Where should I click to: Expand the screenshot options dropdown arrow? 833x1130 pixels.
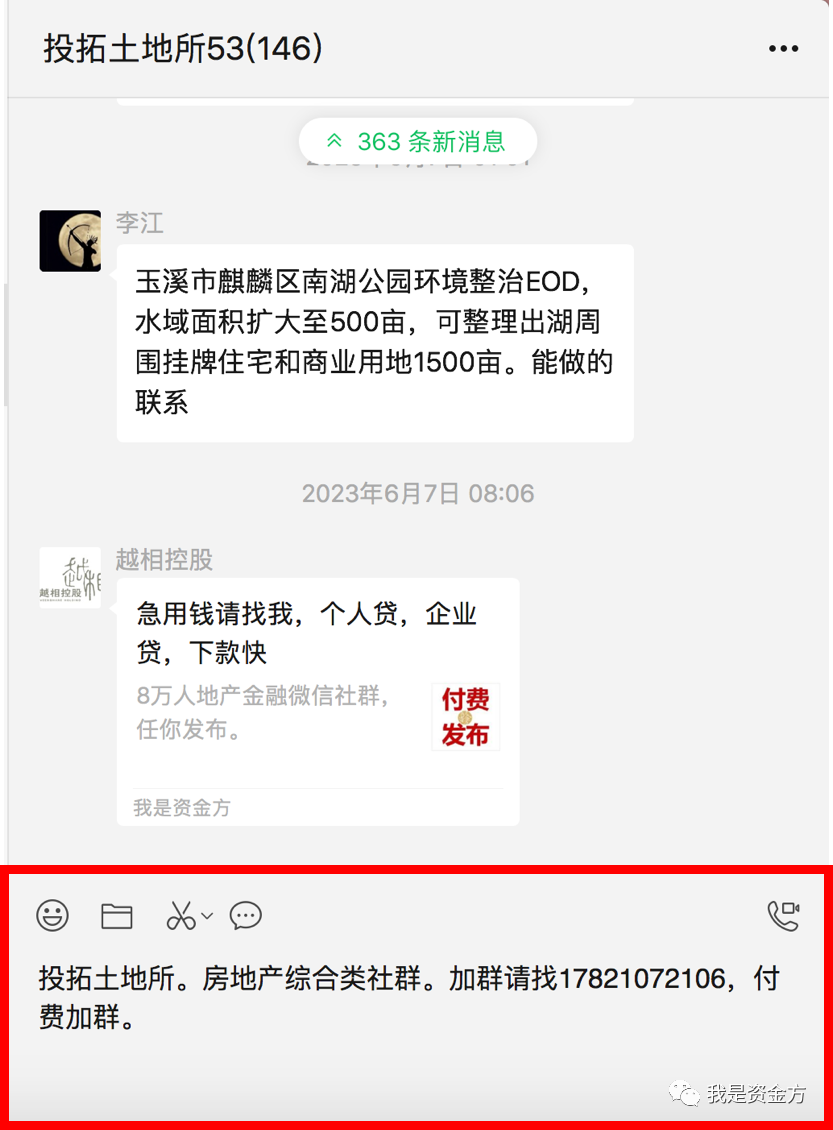click(x=207, y=916)
